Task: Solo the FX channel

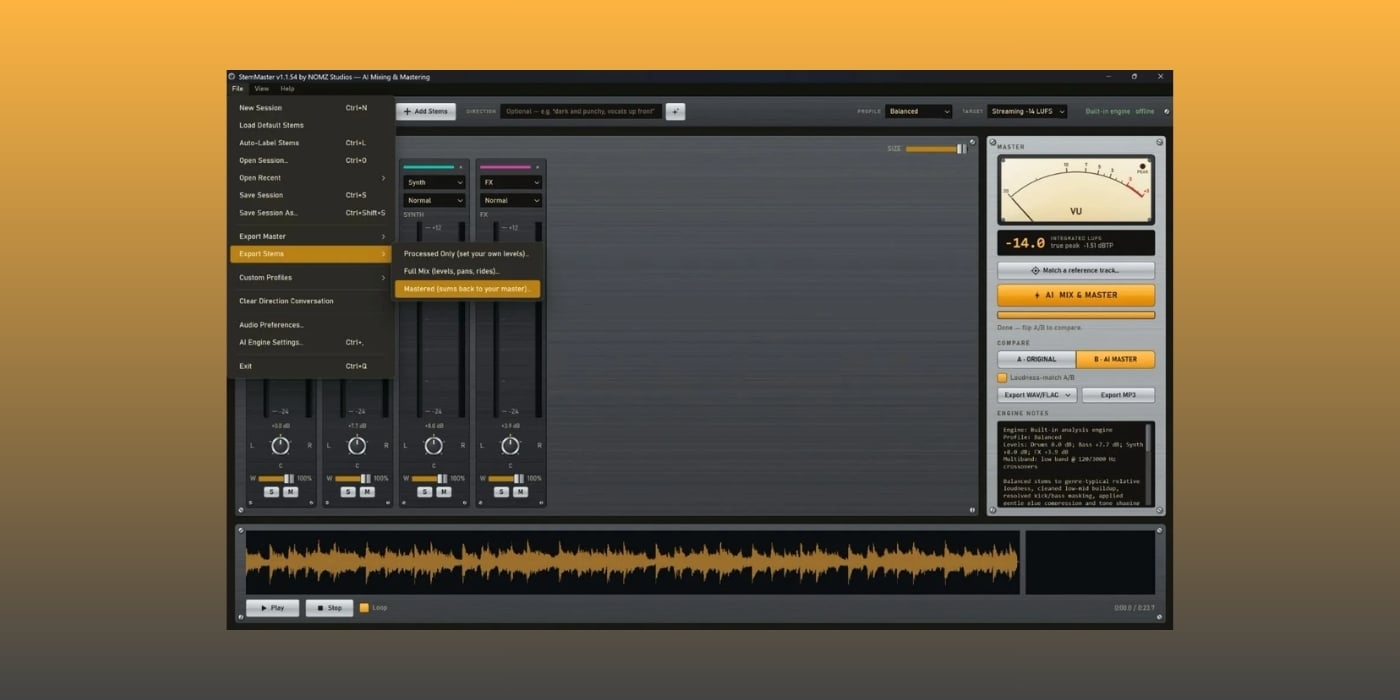Action: (501, 491)
